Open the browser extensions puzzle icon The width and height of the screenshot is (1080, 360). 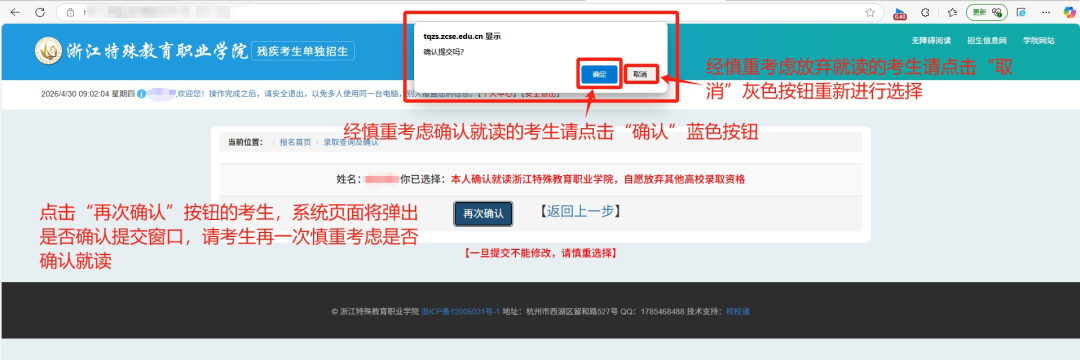coord(926,12)
